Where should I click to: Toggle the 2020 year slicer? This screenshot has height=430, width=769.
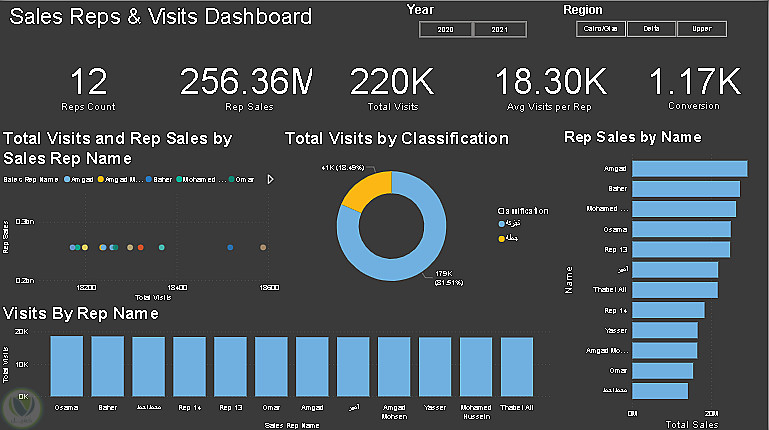click(445, 31)
